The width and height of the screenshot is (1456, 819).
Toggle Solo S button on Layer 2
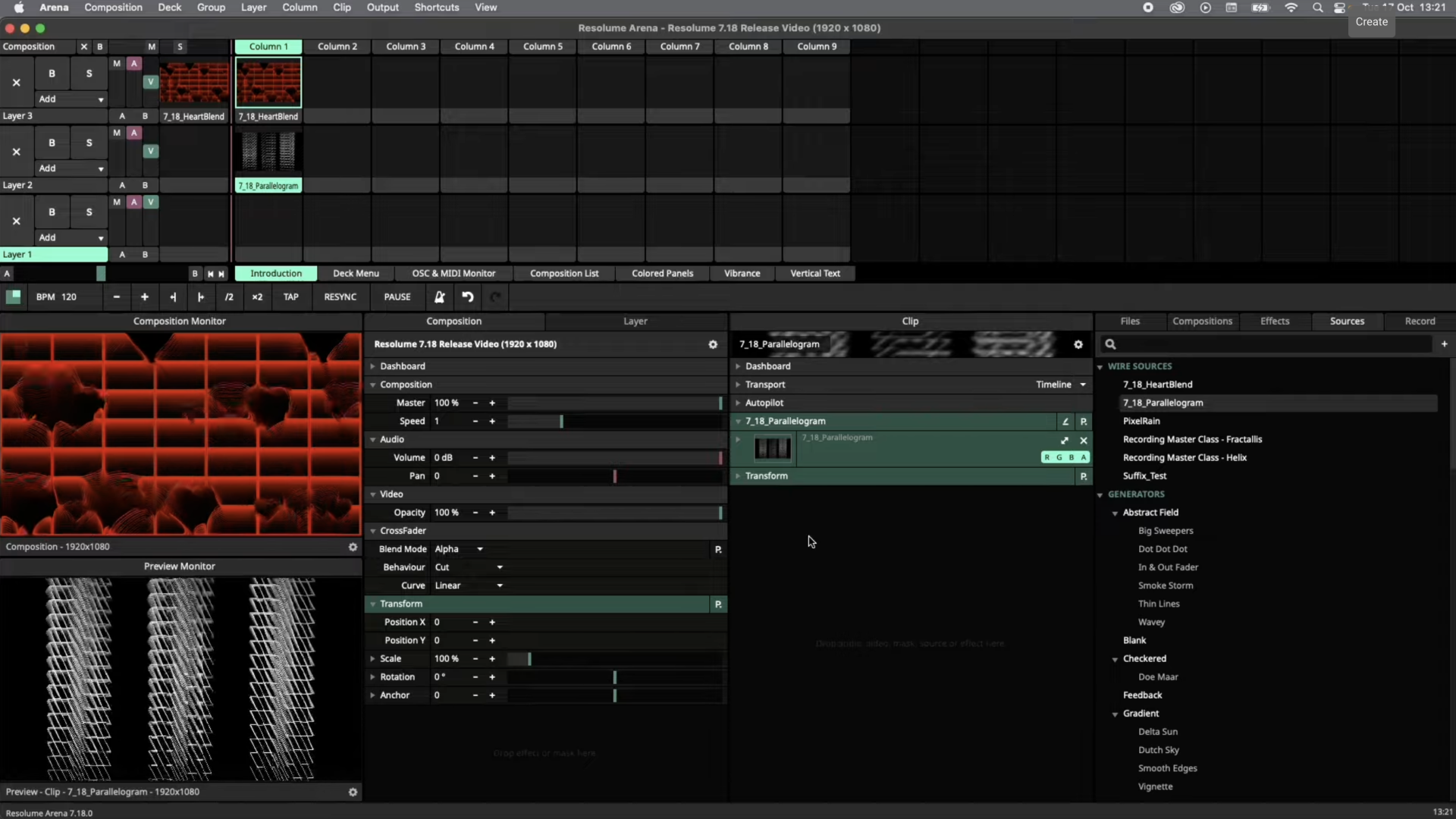(89, 143)
